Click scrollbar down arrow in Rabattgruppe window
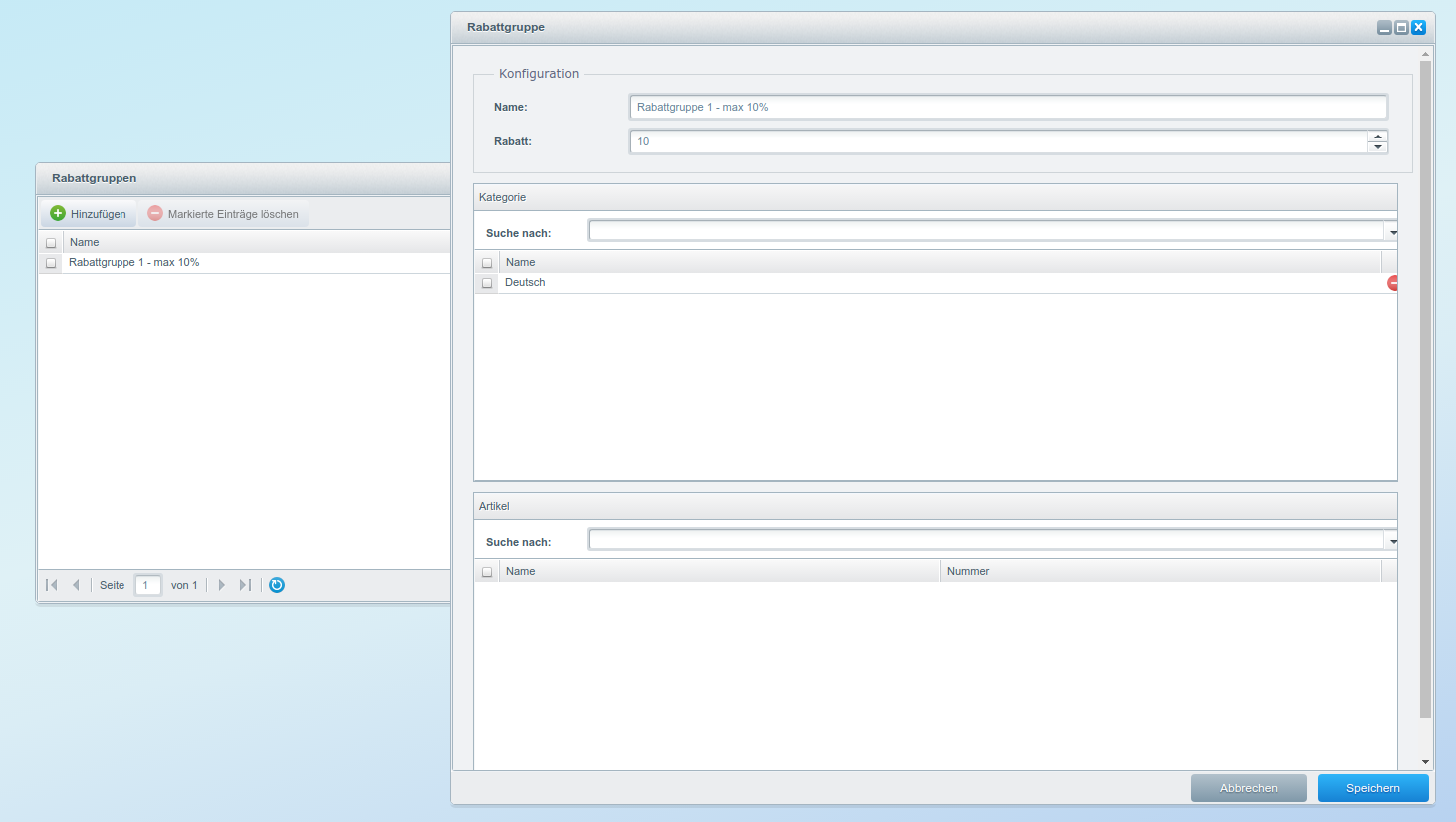The width and height of the screenshot is (1456, 822). point(1425,762)
